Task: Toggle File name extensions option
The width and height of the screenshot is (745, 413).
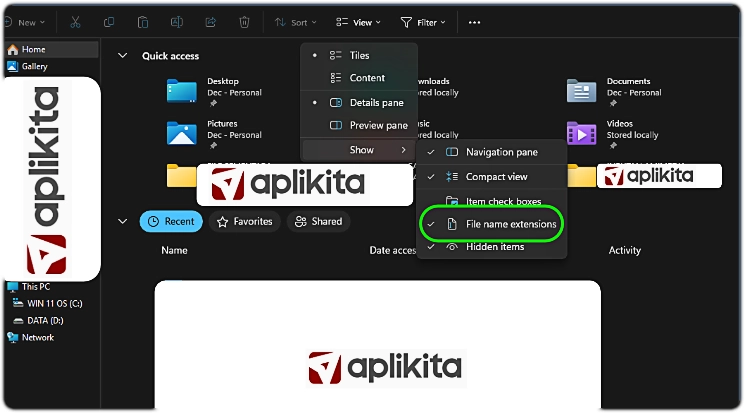Action: tap(491, 224)
